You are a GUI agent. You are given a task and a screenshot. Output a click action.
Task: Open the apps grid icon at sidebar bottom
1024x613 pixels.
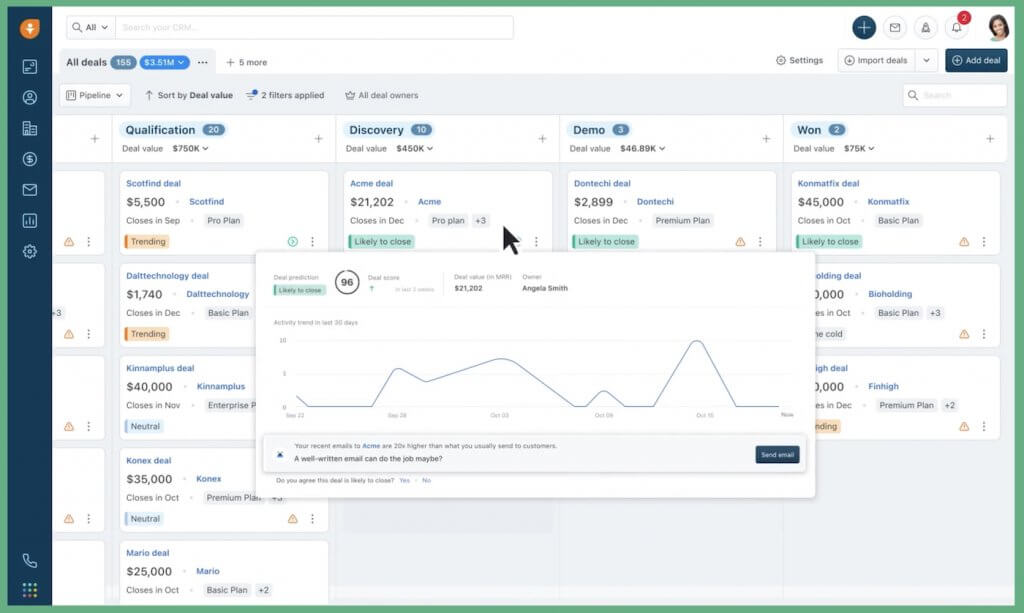[29, 590]
